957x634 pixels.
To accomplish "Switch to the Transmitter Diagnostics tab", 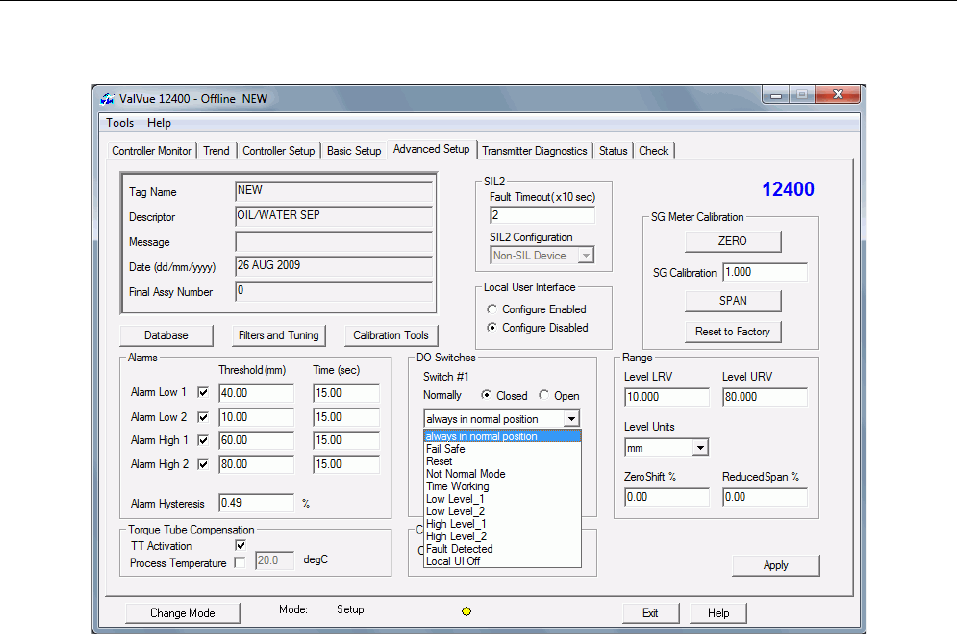I will [534, 151].
